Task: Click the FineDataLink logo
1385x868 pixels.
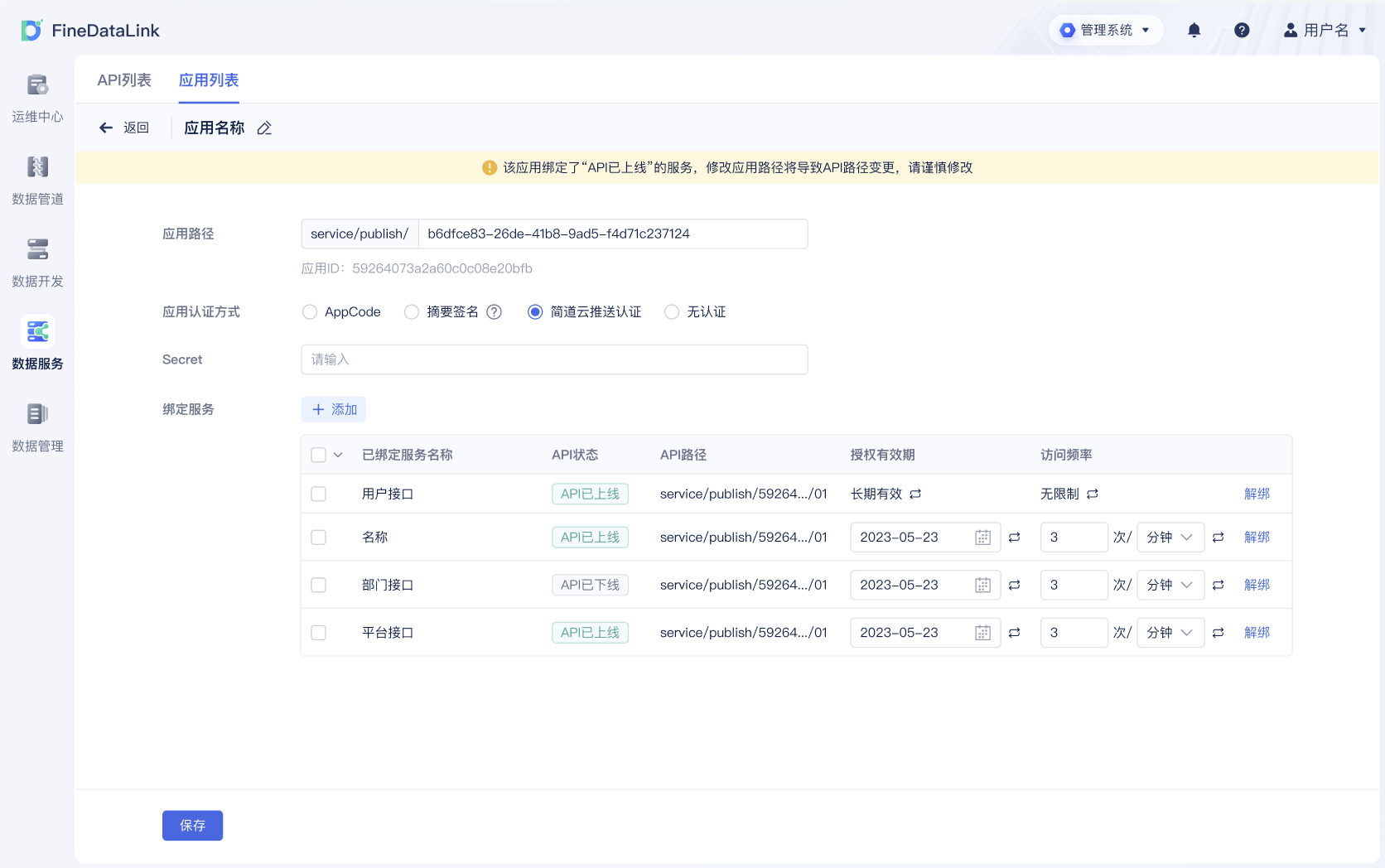Action: click(89, 31)
